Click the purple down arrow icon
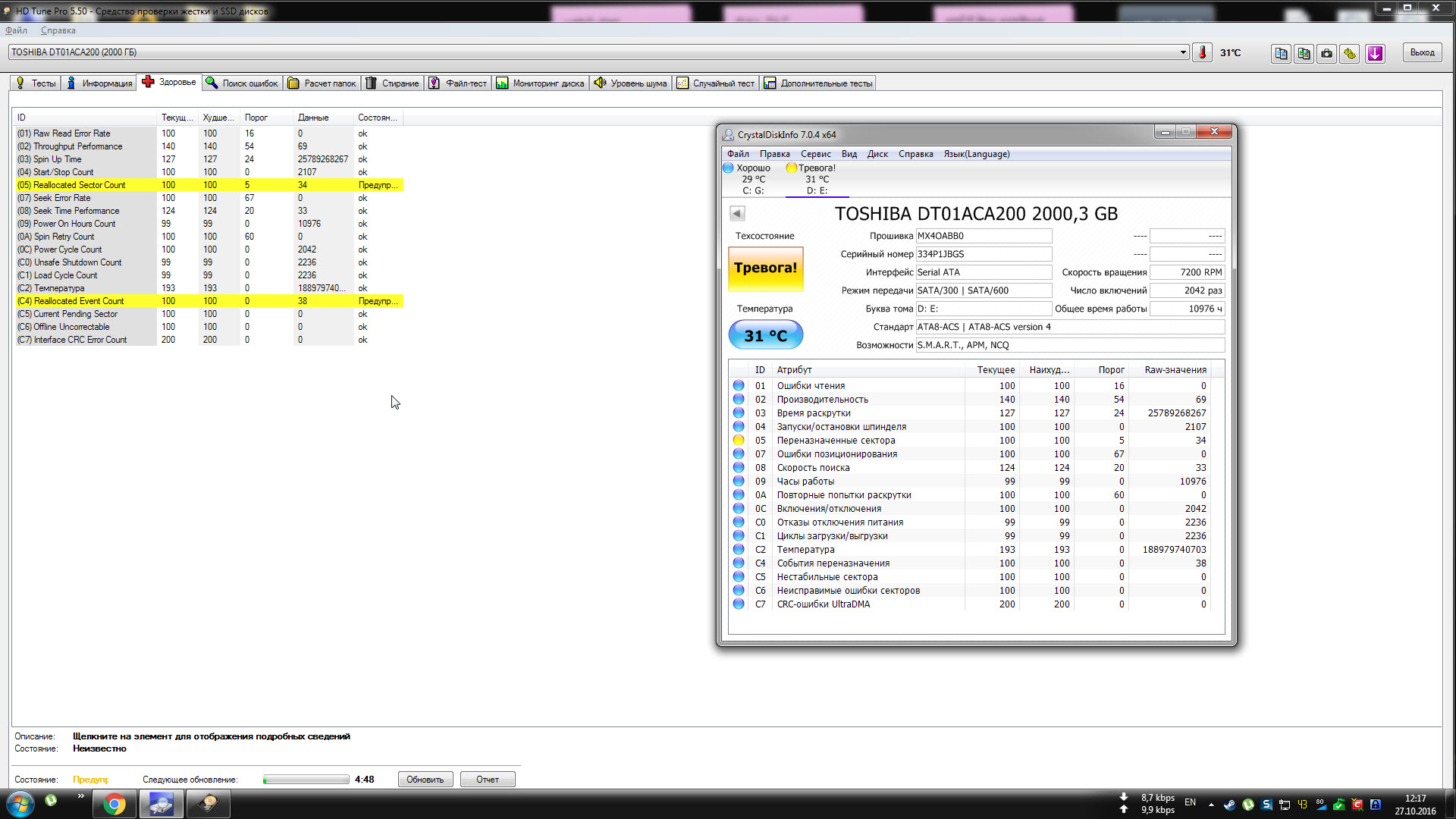 click(1375, 53)
